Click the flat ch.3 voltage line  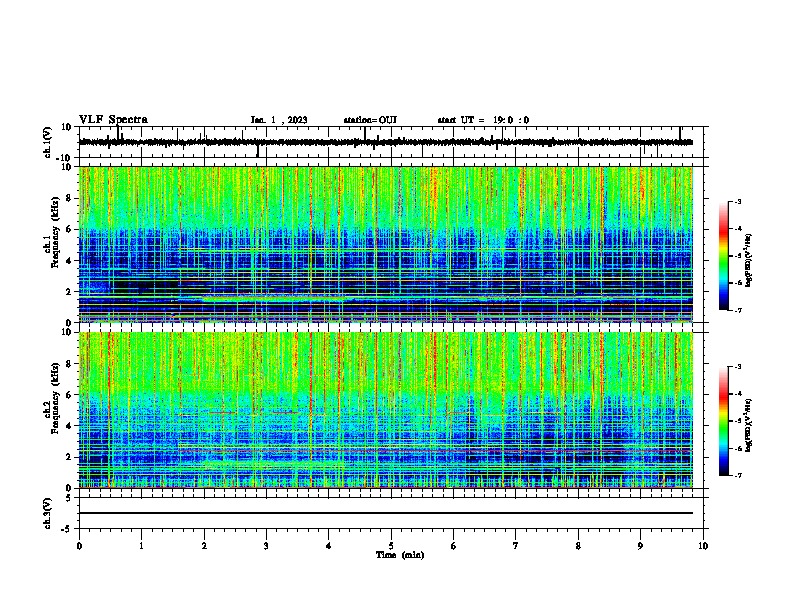point(386,513)
